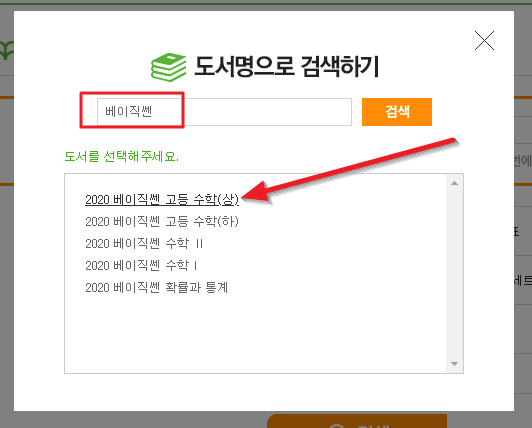
Task: Select 2020 베이직쎈 고등 수학(하)
Action: (x=162, y=222)
